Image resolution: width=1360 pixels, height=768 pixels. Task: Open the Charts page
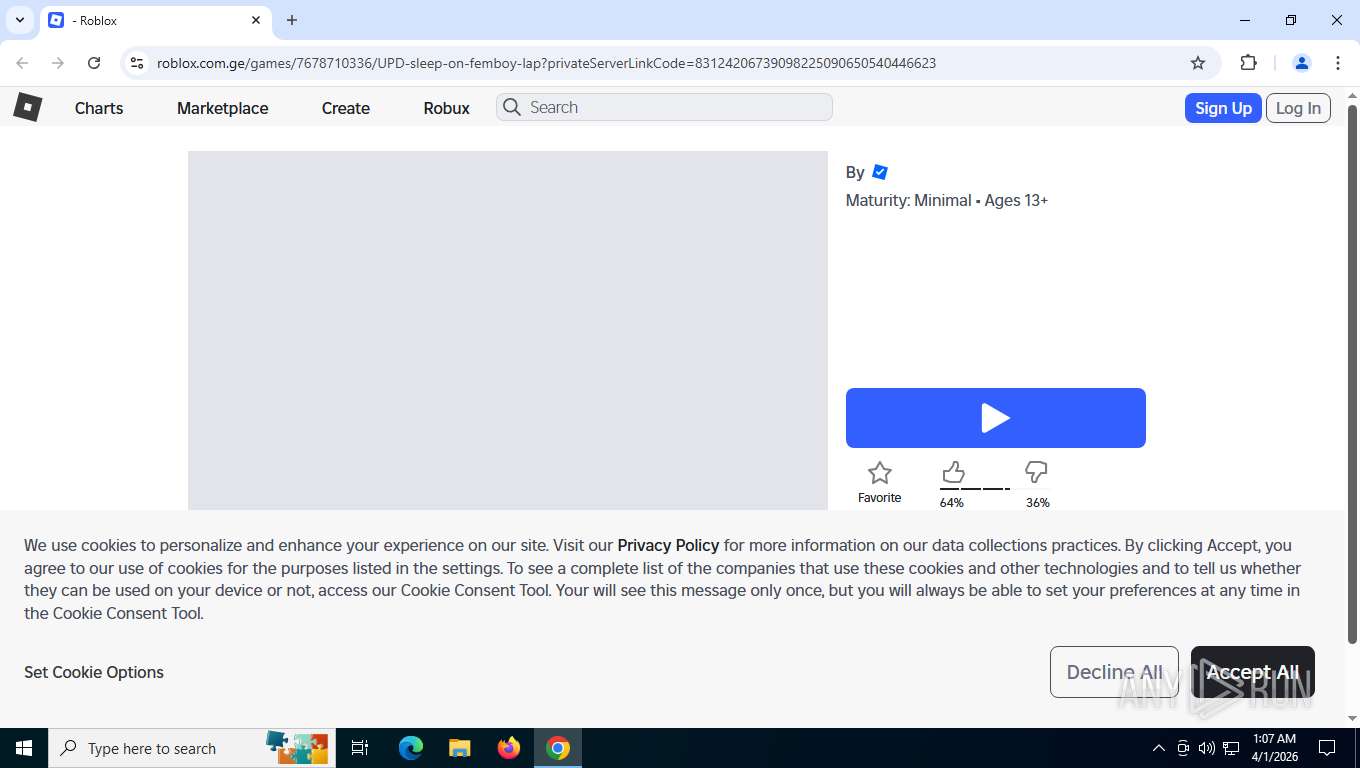pyautogui.click(x=99, y=108)
